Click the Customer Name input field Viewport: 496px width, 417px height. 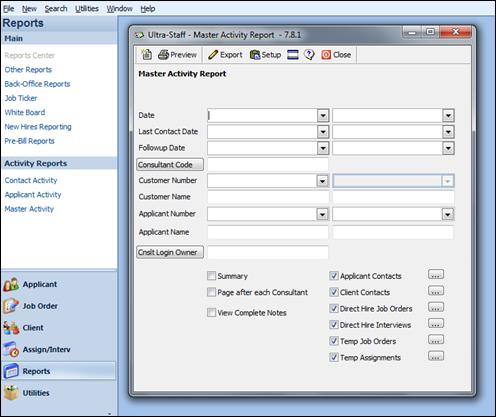click(x=268, y=197)
